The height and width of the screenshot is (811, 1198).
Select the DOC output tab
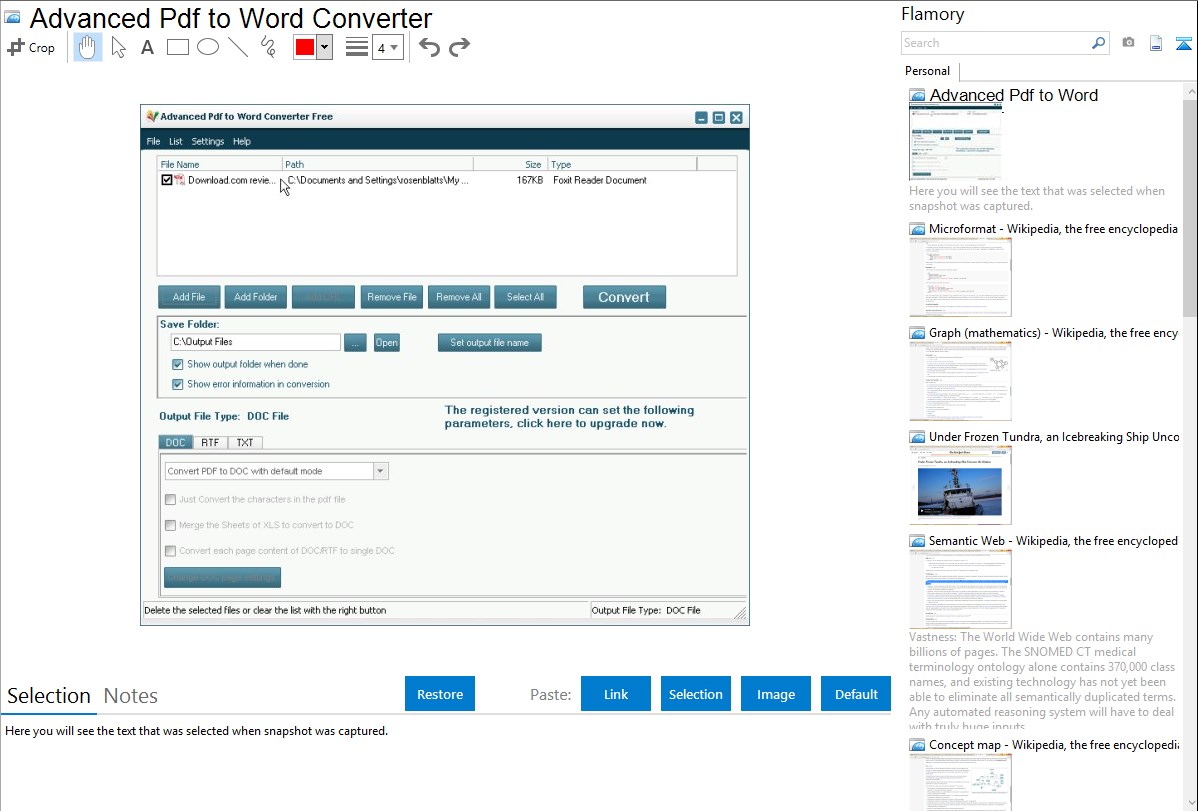[175, 443]
